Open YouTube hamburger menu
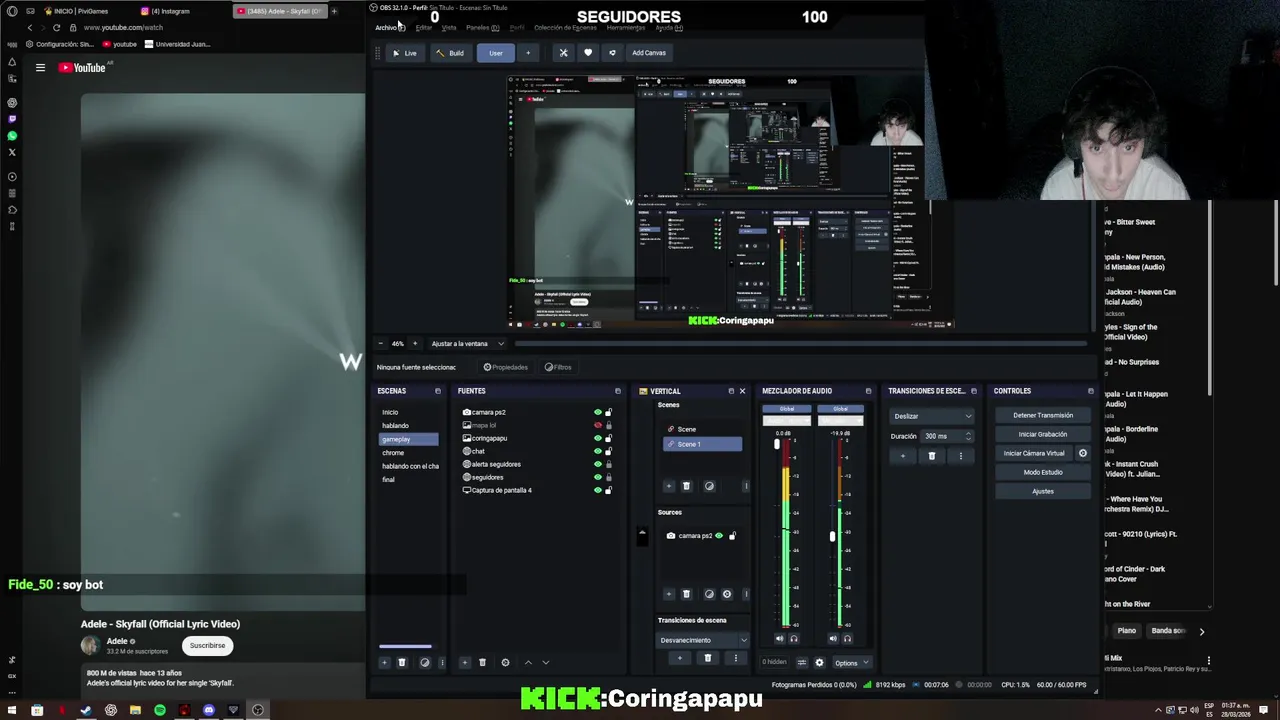 [x=40, y=68]
